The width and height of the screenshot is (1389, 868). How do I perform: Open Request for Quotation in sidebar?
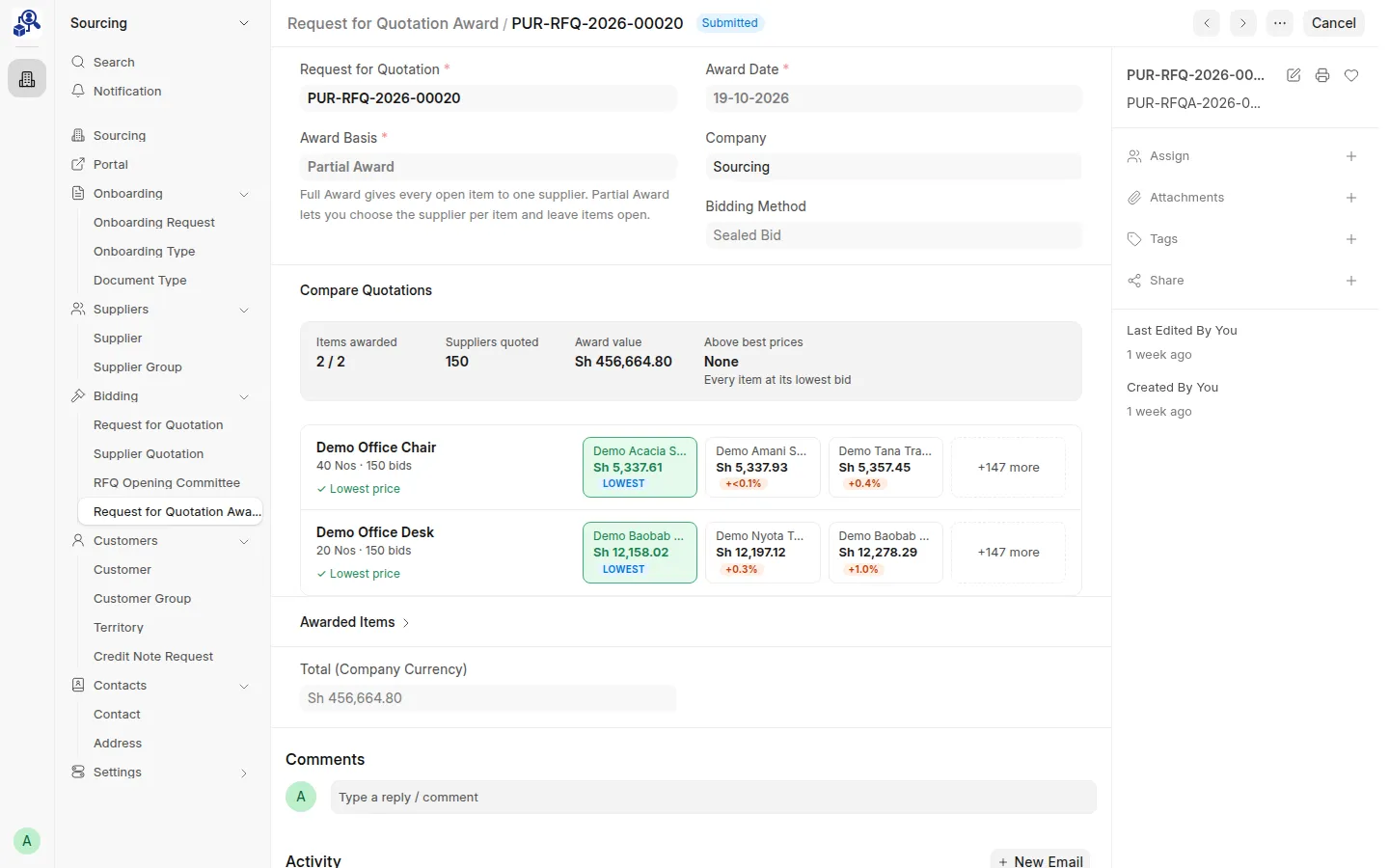point(158,424)
